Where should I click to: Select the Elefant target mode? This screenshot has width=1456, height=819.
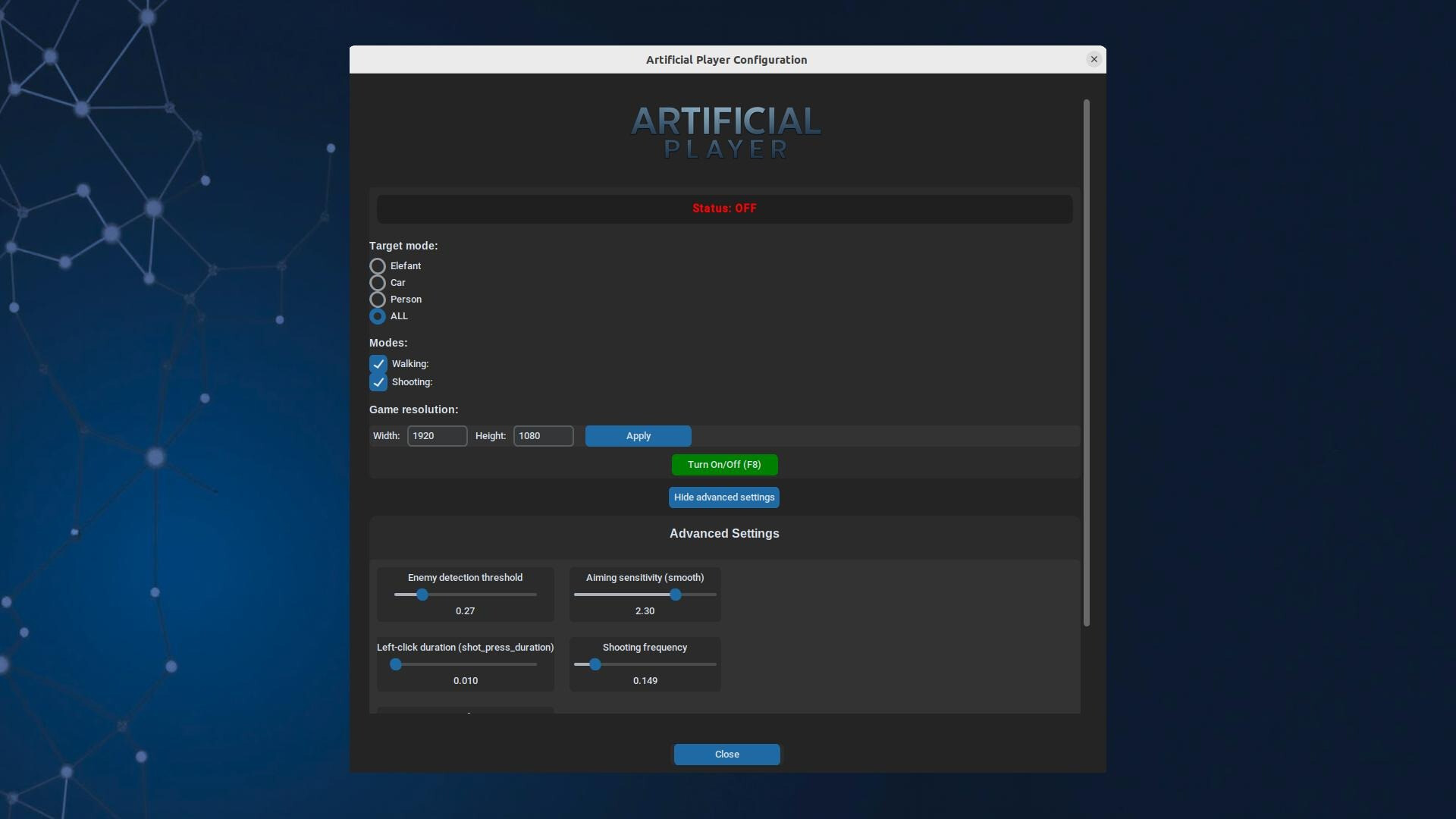[378, 265]
